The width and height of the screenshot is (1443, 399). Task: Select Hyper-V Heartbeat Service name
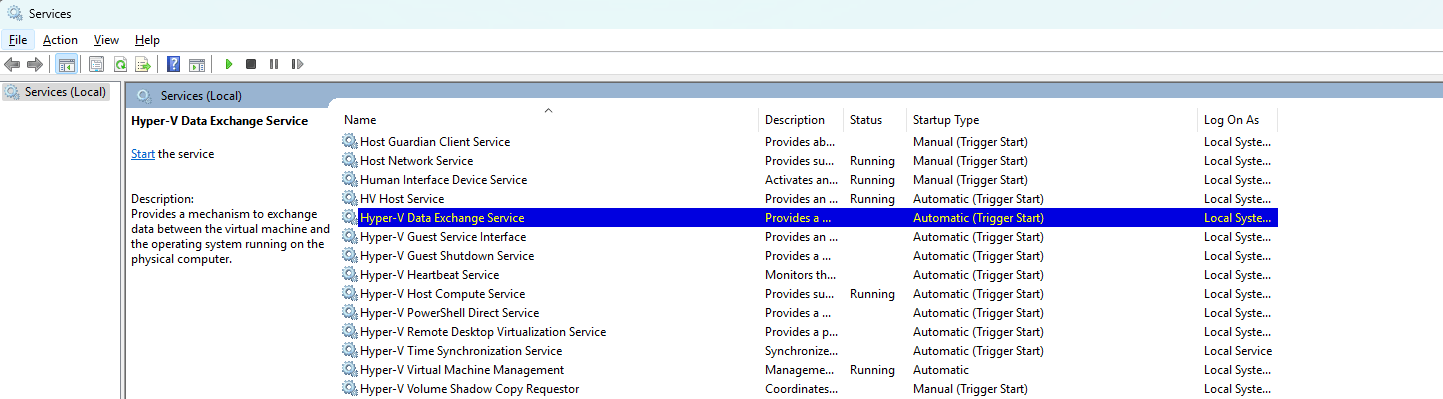click(430, 275)
